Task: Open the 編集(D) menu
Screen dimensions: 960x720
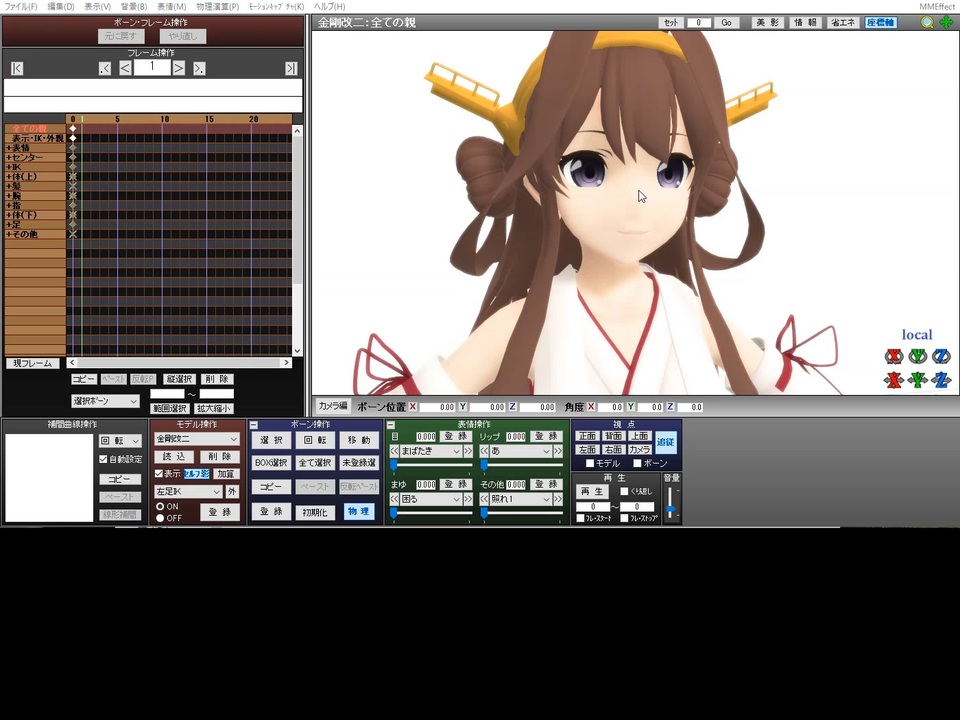Action: point(61,6)
